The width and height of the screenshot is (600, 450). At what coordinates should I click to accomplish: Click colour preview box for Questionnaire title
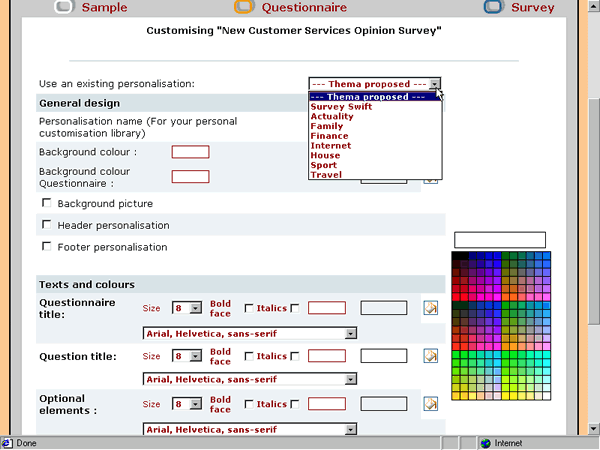click(x=384, y=308)
